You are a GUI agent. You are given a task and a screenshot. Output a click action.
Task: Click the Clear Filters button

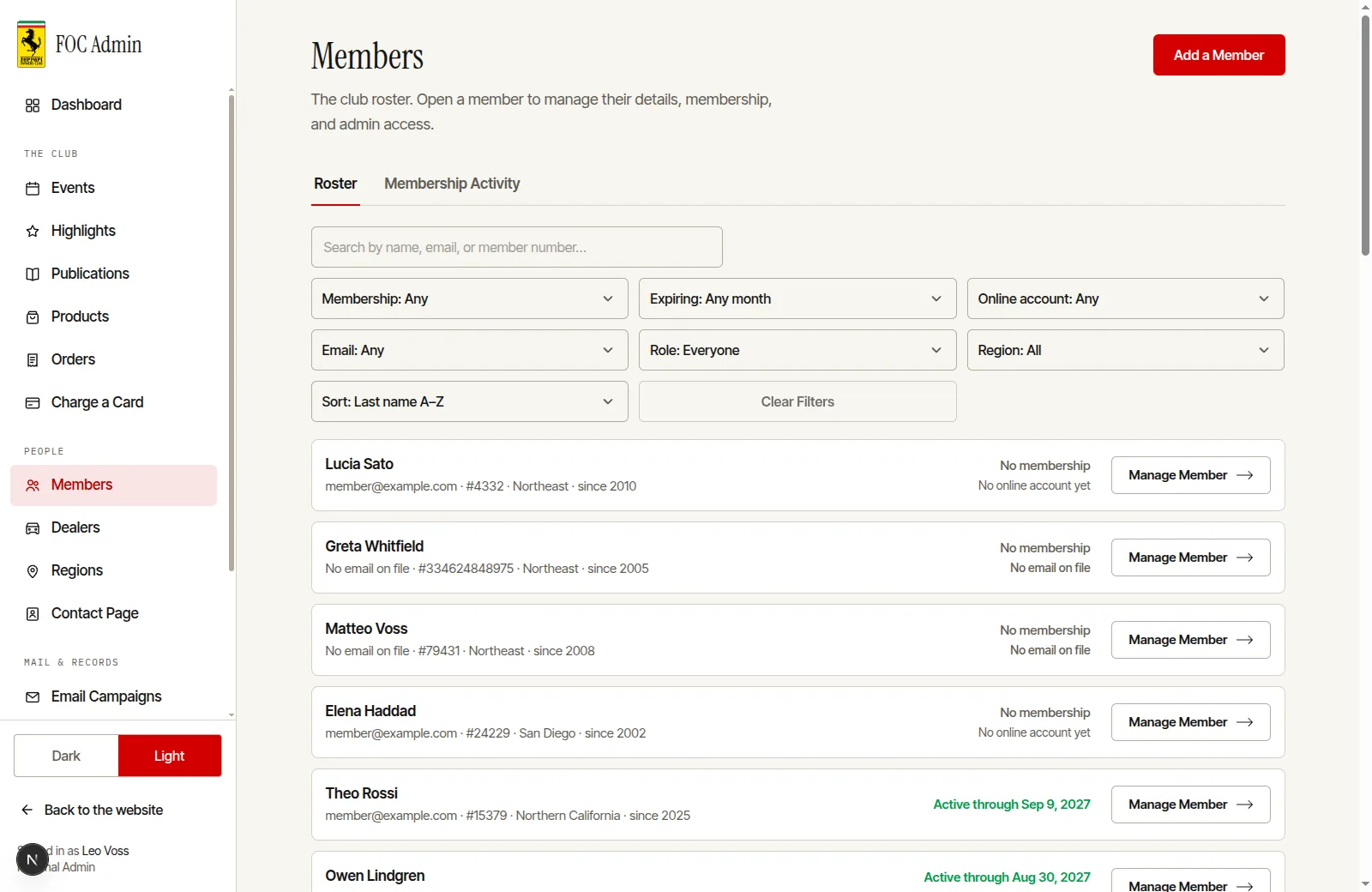tap(797, 401)
